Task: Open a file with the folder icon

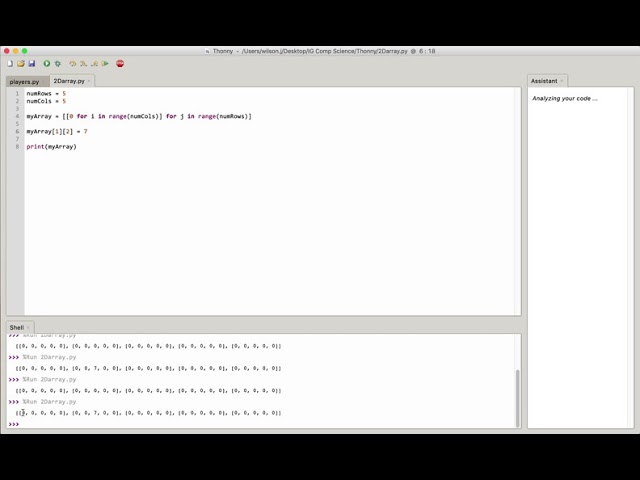Action: tap(21, 64)
